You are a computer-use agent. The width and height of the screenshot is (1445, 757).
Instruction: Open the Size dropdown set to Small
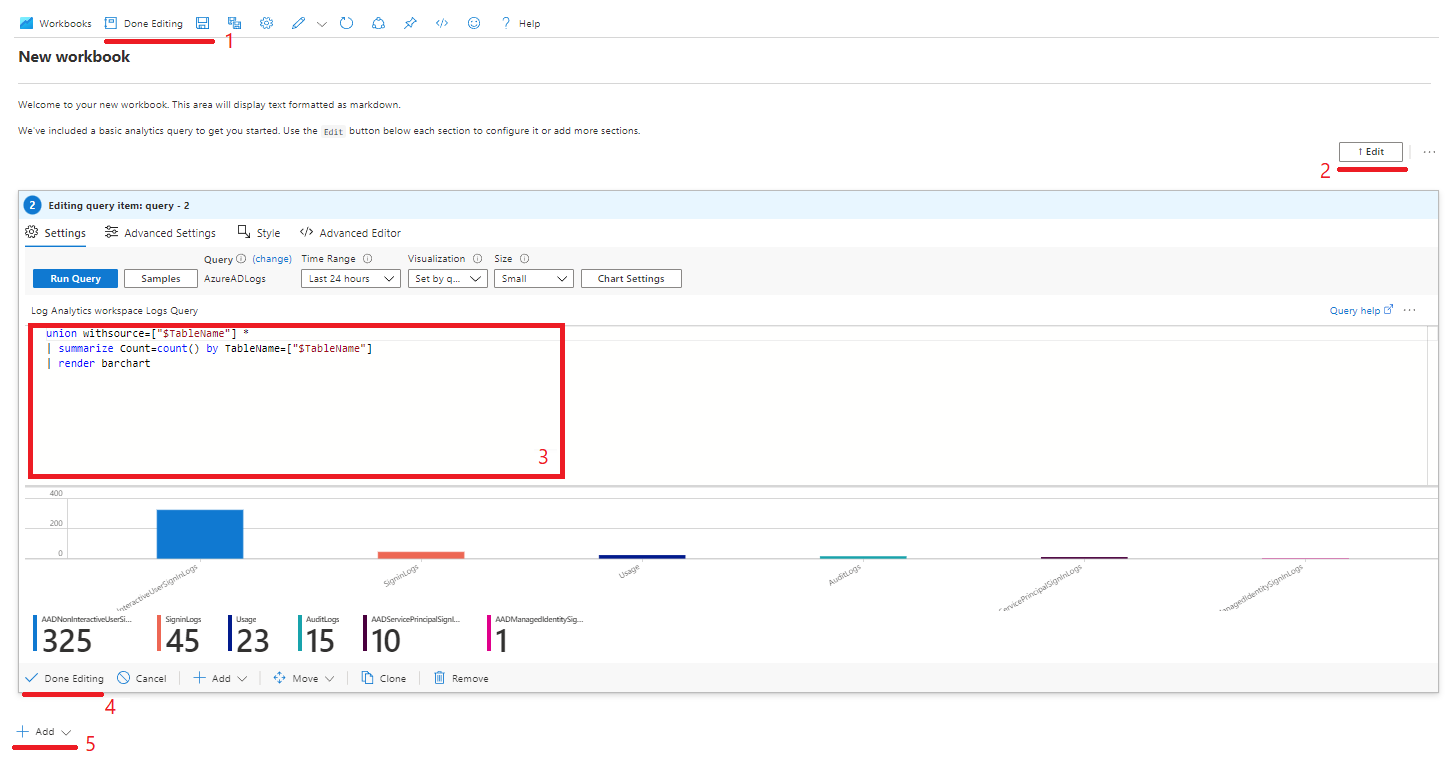[x=533, y=279]
